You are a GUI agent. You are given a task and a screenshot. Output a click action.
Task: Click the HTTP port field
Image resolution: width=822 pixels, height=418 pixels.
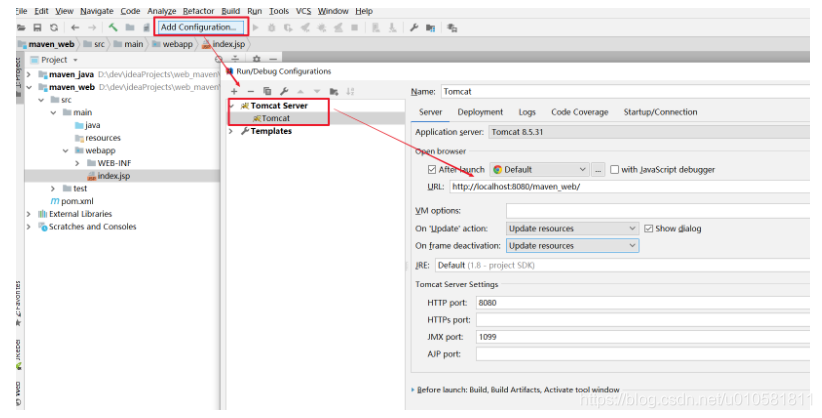[x=643, y=303]
